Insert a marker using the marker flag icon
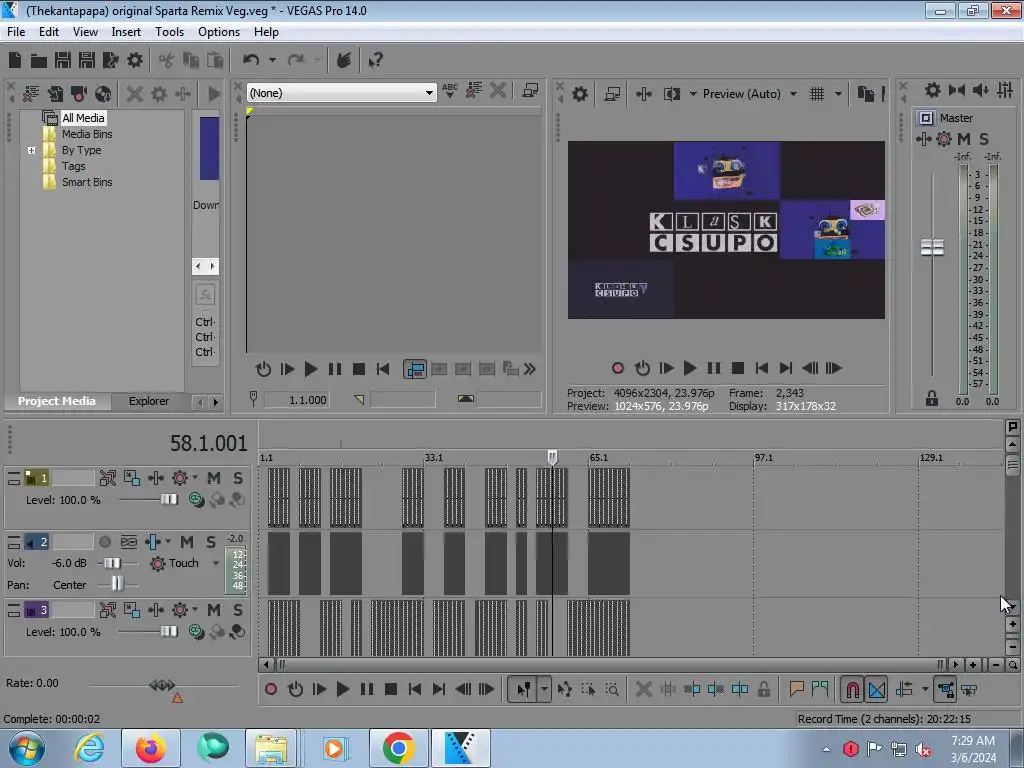 point(796,689)
